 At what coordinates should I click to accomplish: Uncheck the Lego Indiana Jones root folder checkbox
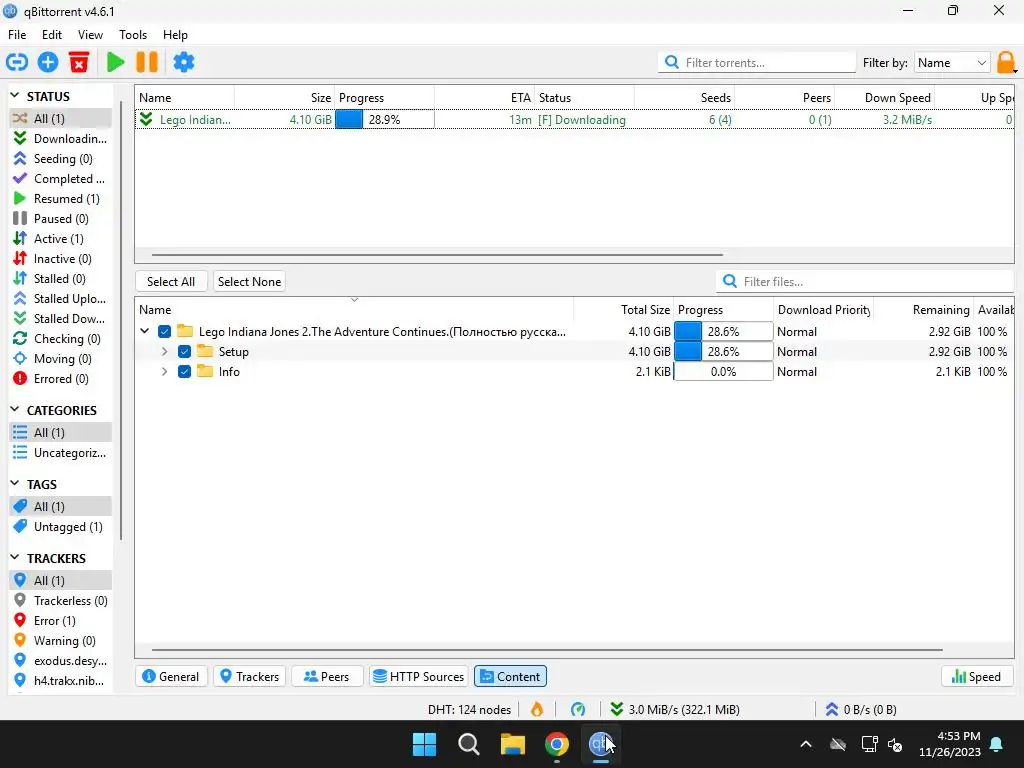[165, 332]
